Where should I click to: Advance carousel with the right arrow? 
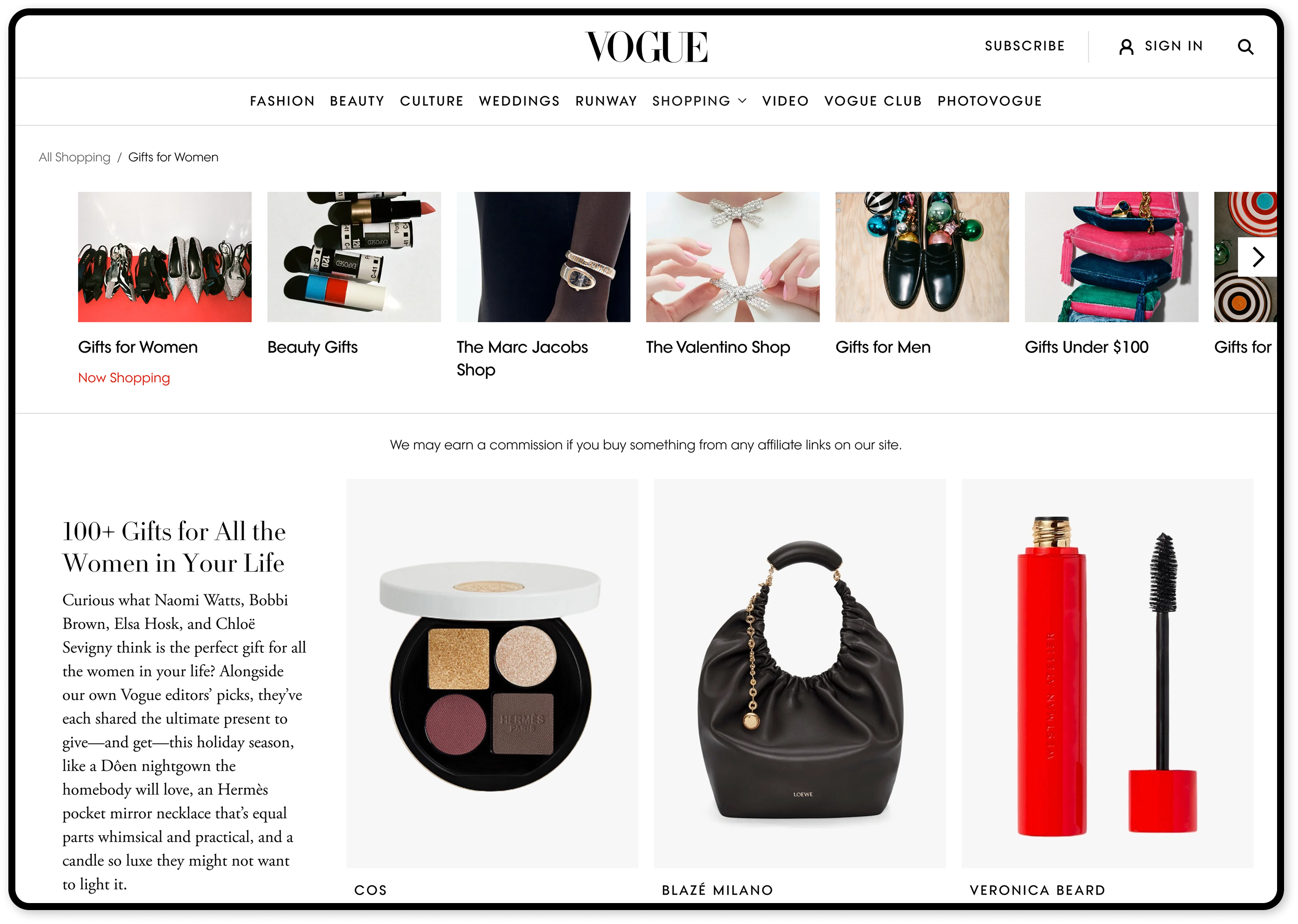1258,257
